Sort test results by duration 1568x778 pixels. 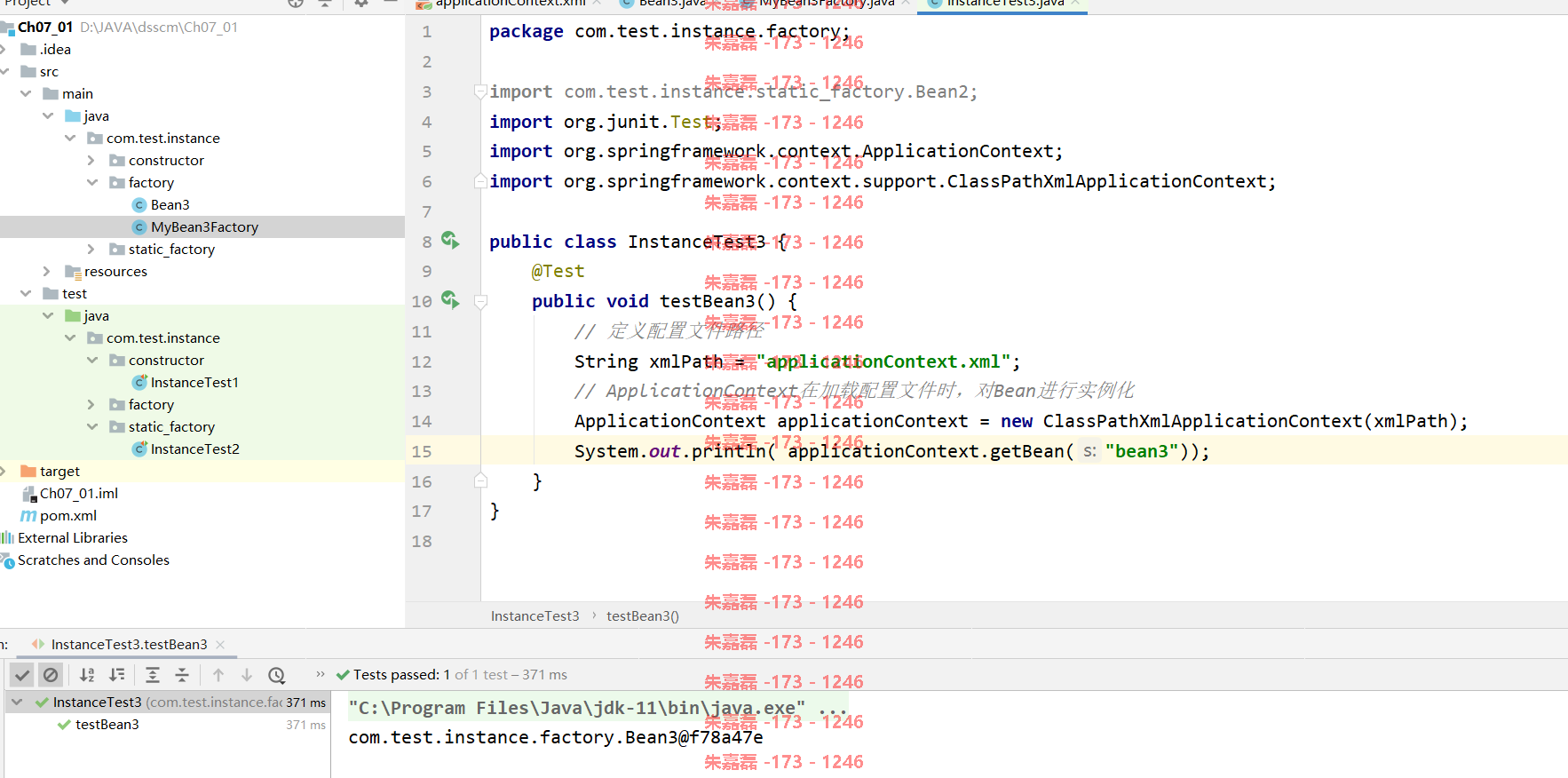tap(117, 675)
